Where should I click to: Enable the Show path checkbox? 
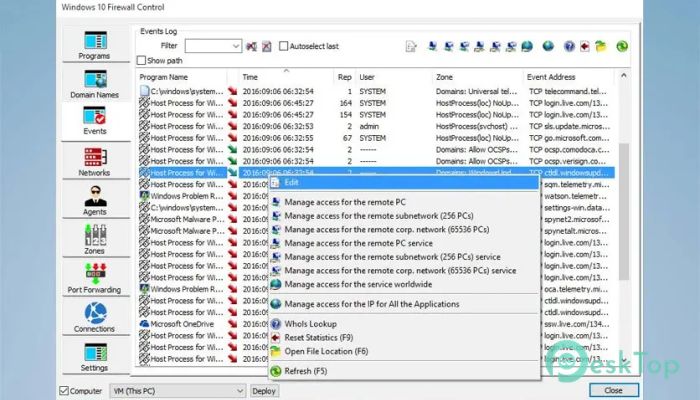142,60
